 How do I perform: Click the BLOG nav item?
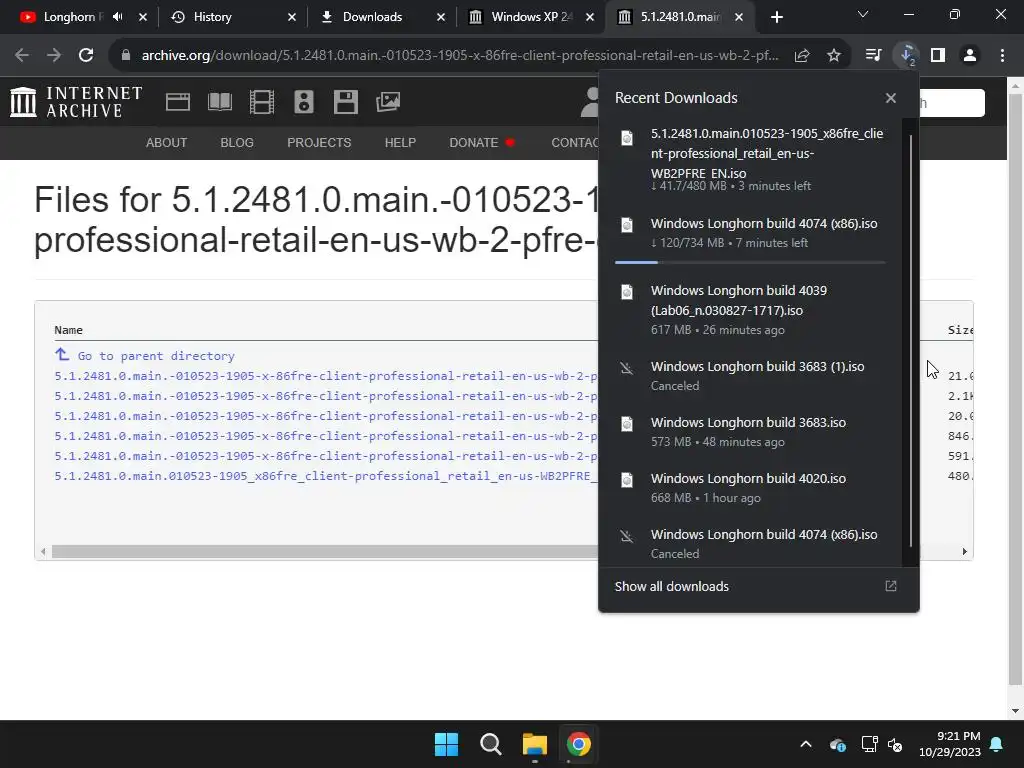coord(237,142)
